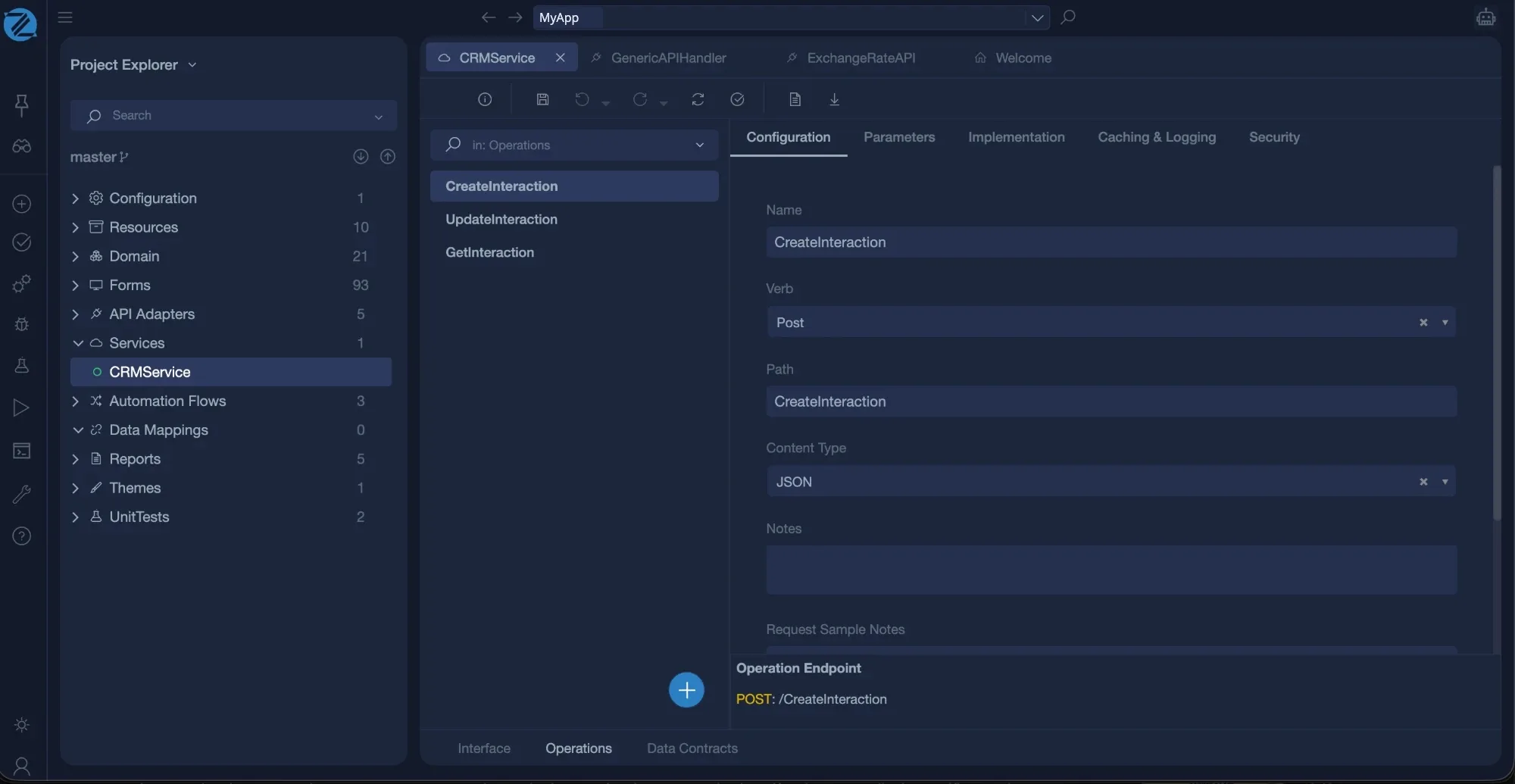Click the add plus circle sidebar icon
The height and width of the screenshot is (784, 1515).
click(22, 204)
